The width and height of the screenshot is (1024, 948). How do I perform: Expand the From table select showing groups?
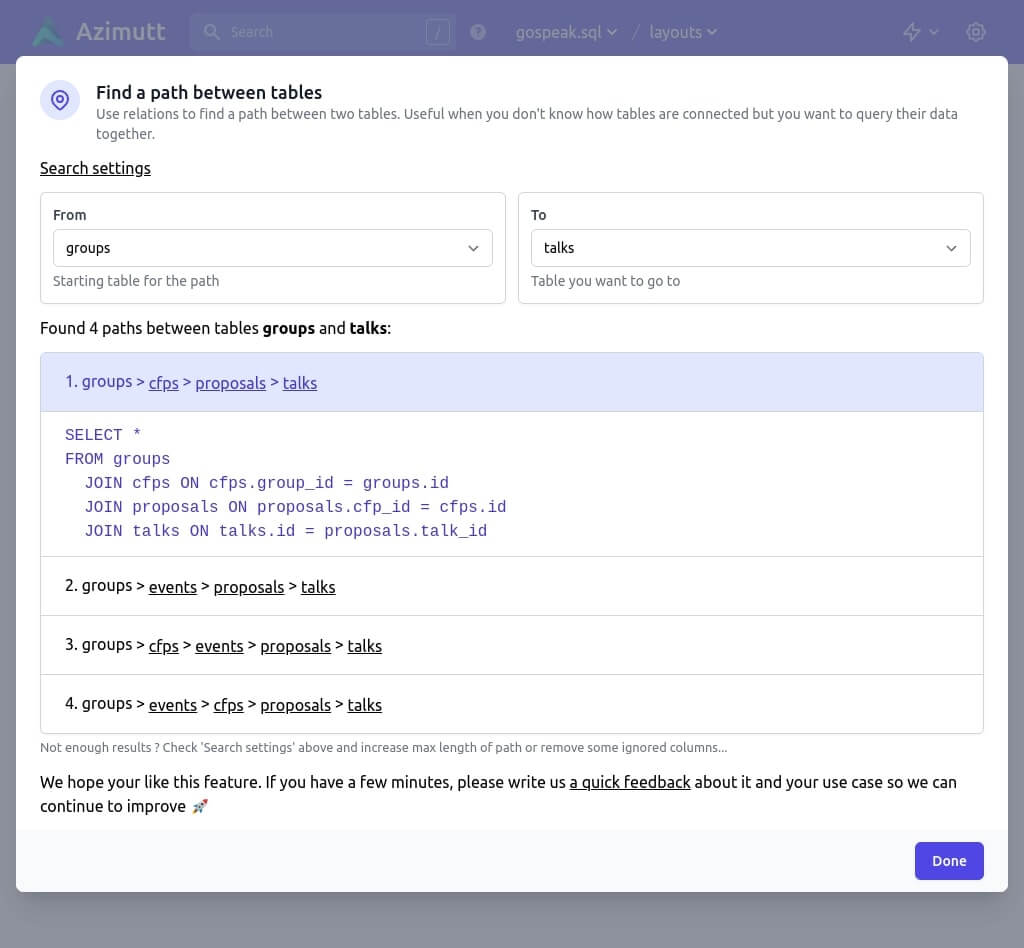click(272, 248)
